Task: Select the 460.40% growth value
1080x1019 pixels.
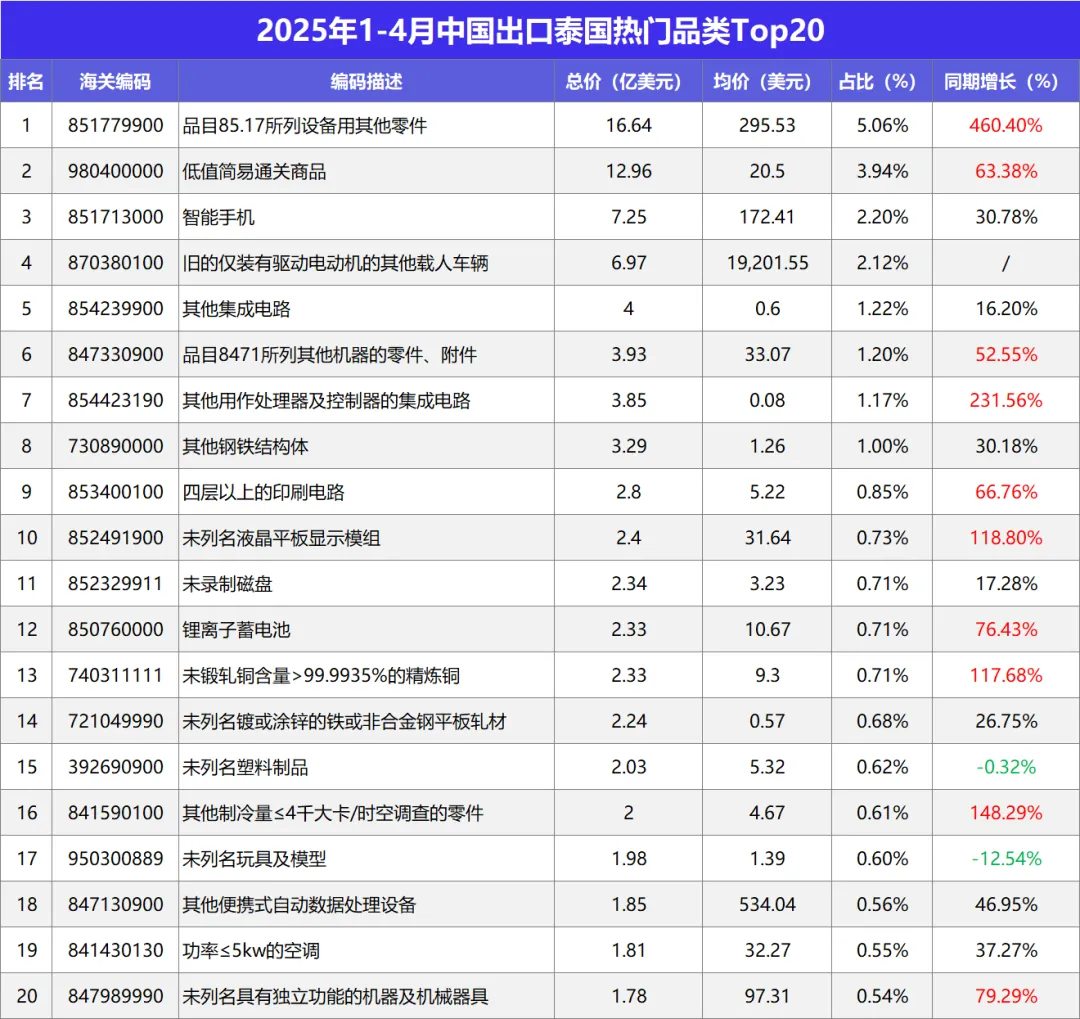Action: click(1006, 125)
